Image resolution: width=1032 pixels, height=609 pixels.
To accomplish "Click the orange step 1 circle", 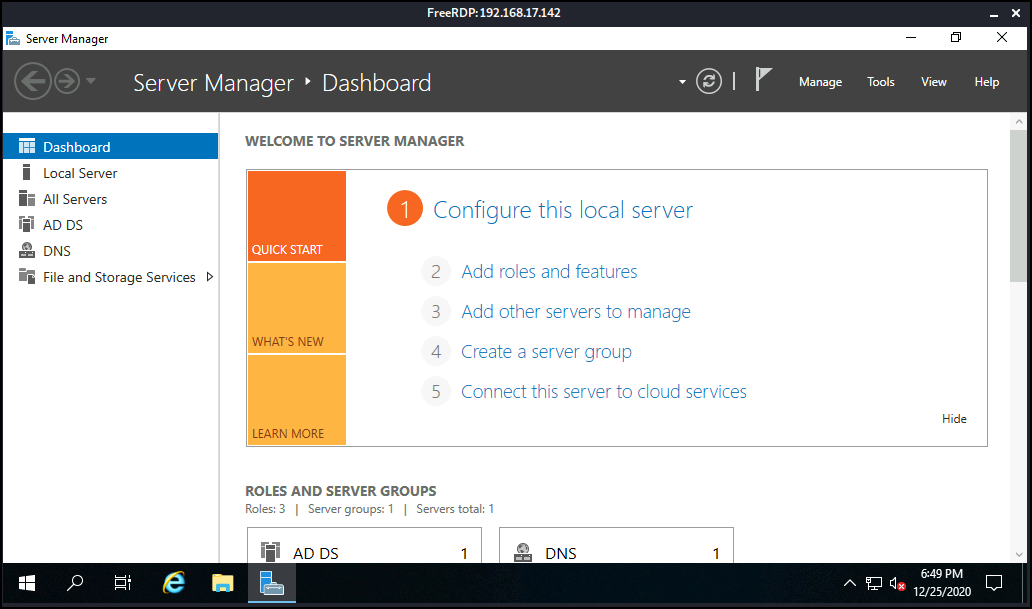I will 405,209.
